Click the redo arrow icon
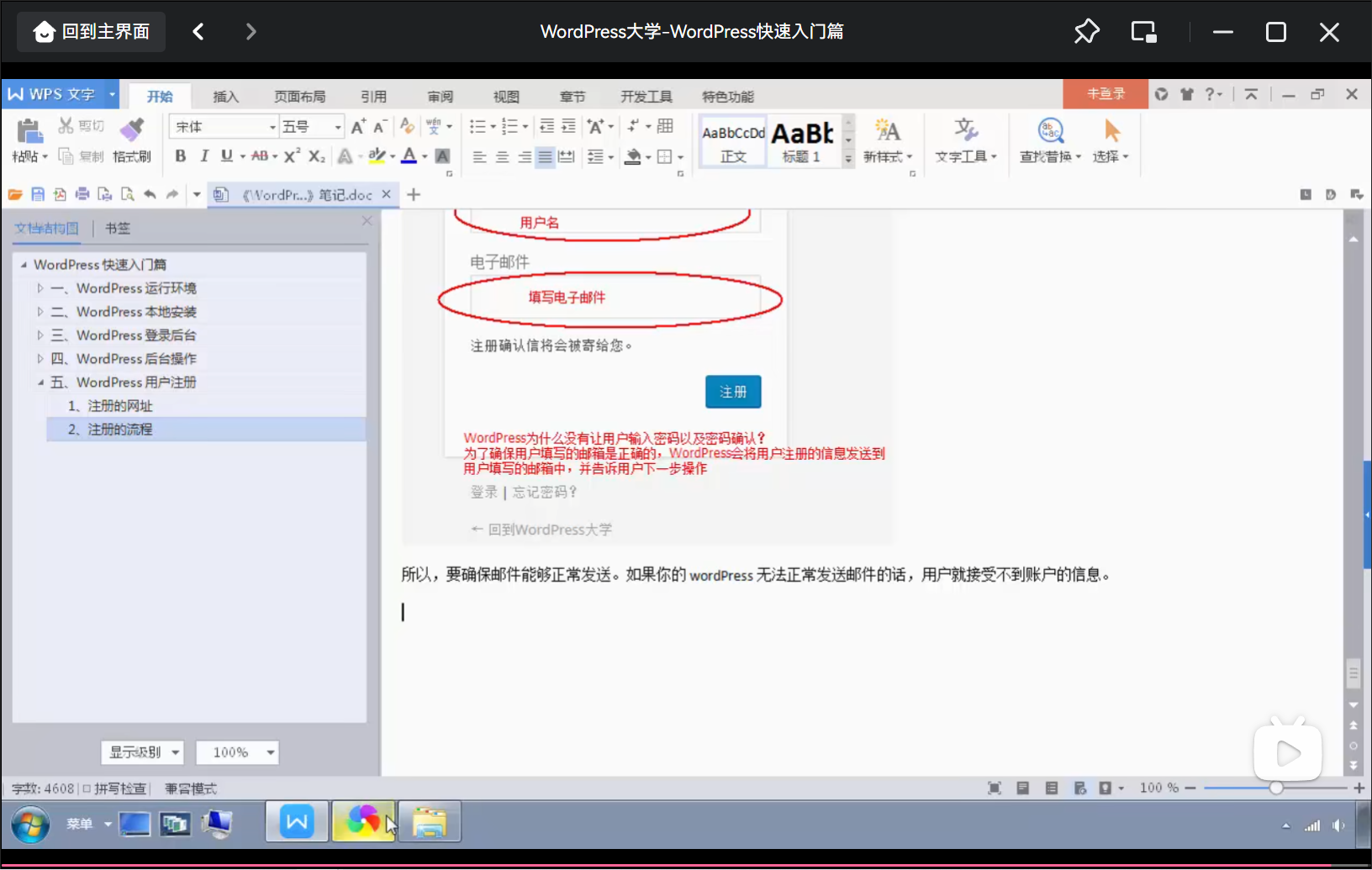Screen dimensions: 1372x870 point(172,195)
